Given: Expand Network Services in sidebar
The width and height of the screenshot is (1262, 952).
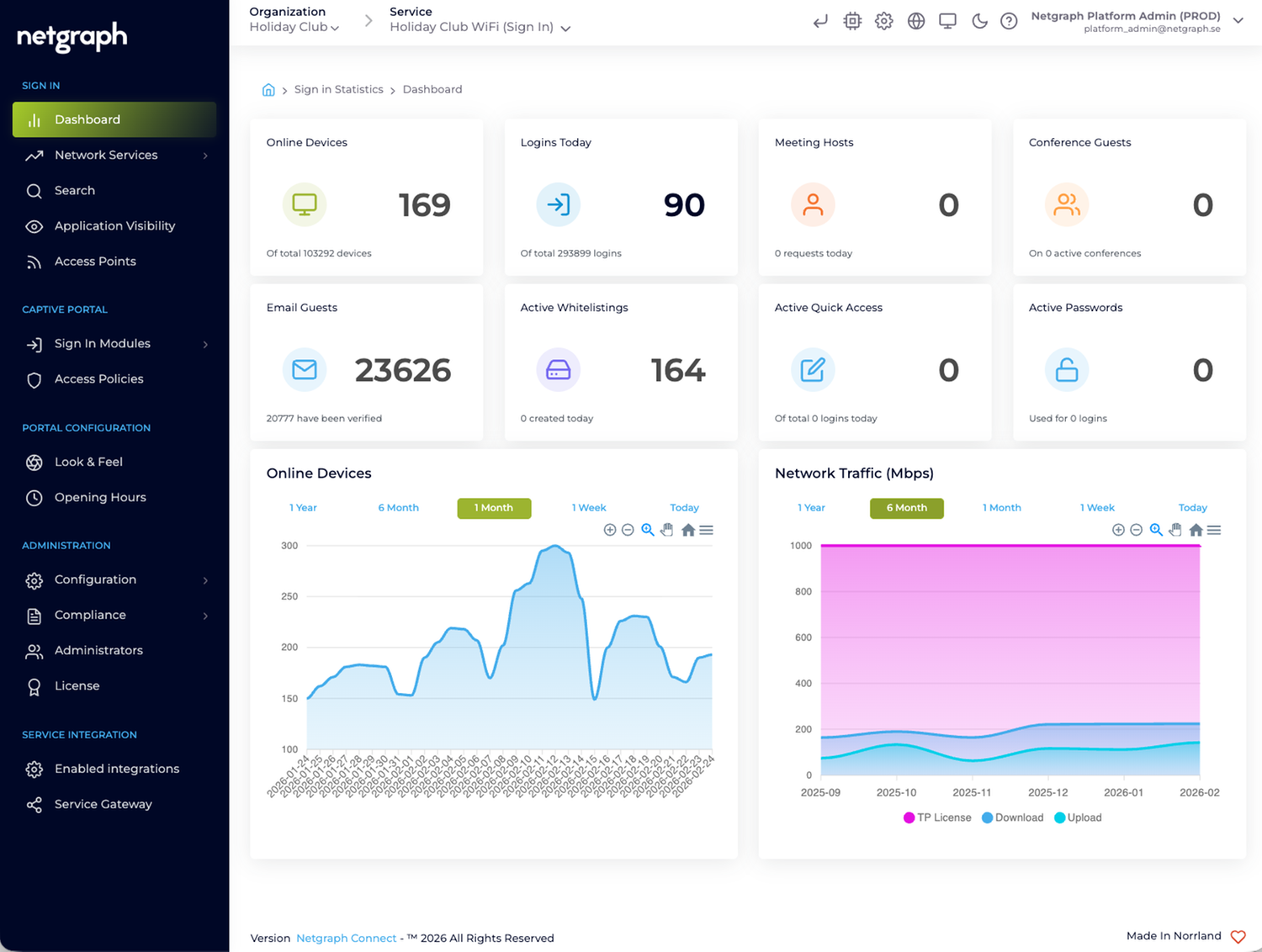Looking at the screenshot, I should (114, 156).
